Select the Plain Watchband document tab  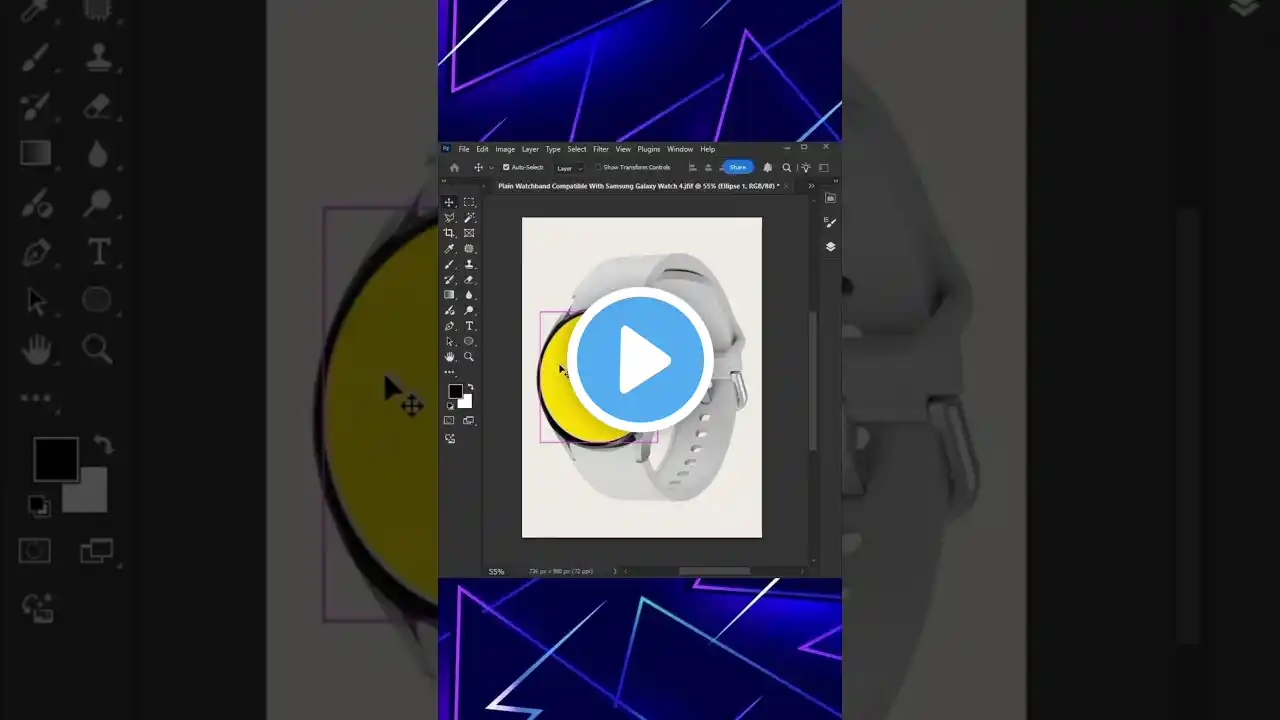pyautogui.click(x=638, y=186)
